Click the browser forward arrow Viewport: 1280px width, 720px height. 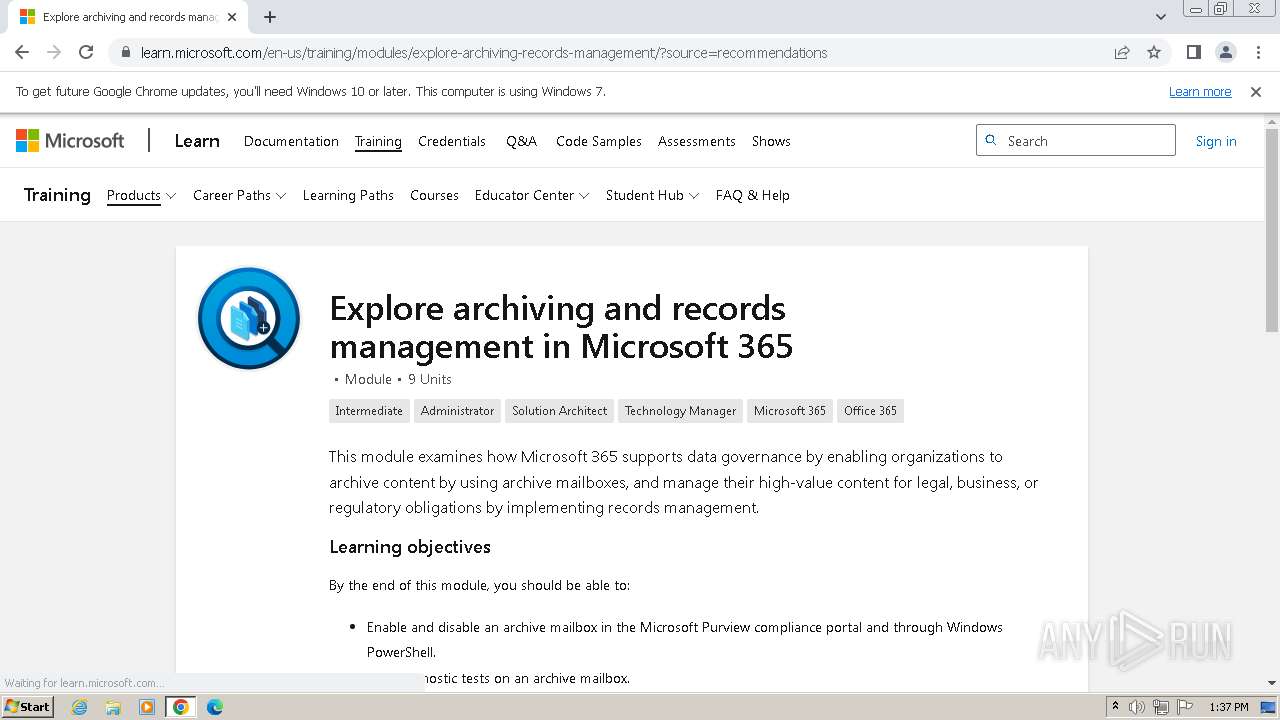point(54,52)
